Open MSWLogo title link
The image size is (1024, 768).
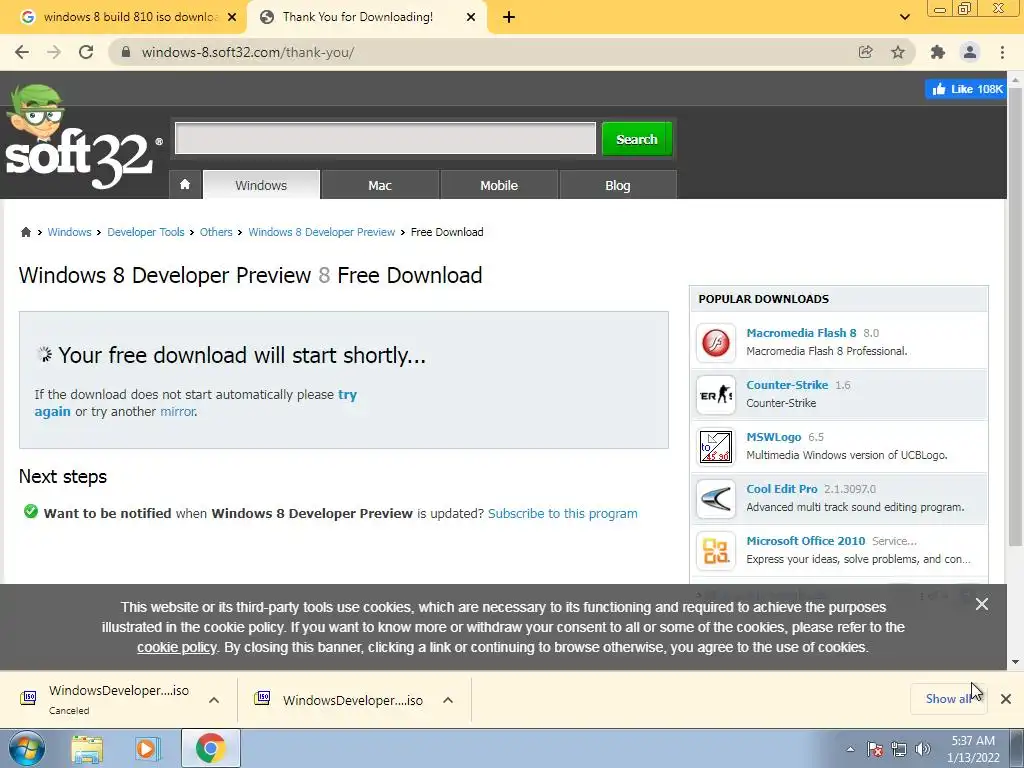coord(774,437)
